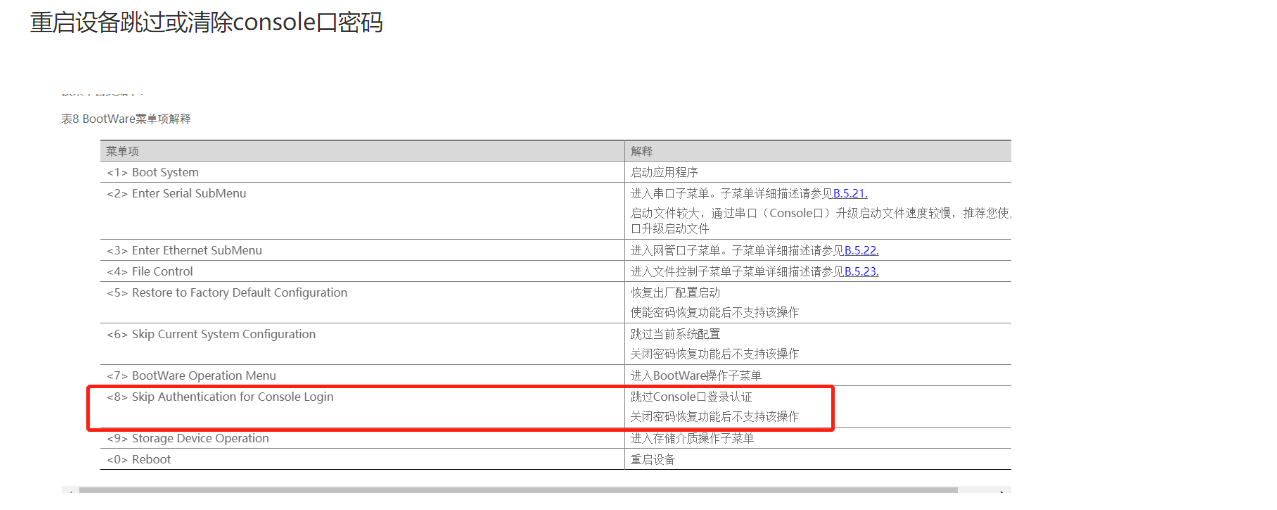
Task: Click 使能密码恢复功能后不支持该操作 text
Action: [714, 312]
